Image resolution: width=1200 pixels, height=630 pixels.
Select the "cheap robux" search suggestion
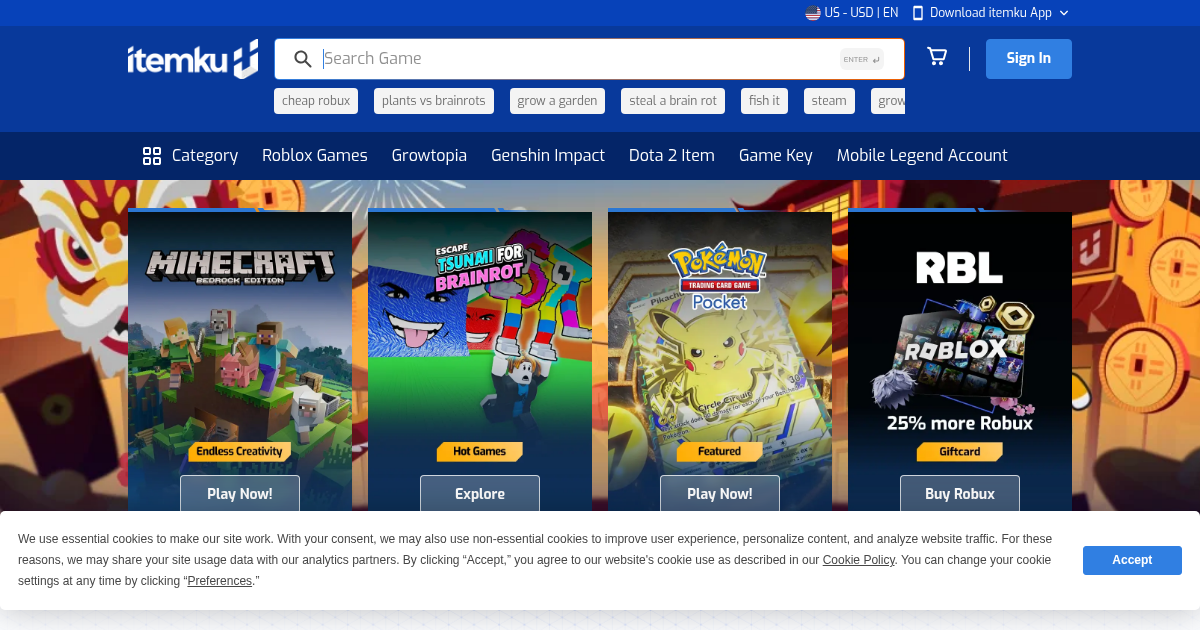click(316, 101)
